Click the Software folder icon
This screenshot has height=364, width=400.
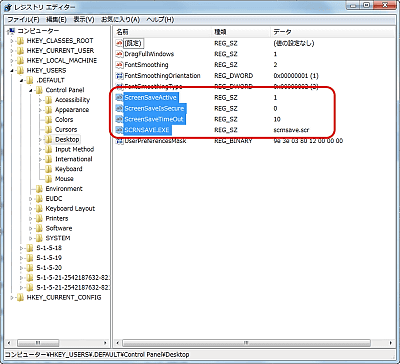click(x=39, y=228)
